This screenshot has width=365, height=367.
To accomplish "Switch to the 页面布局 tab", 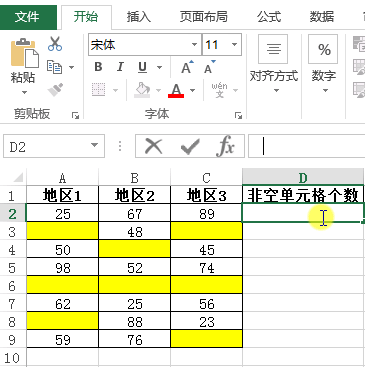I will [x=204, y=17].
